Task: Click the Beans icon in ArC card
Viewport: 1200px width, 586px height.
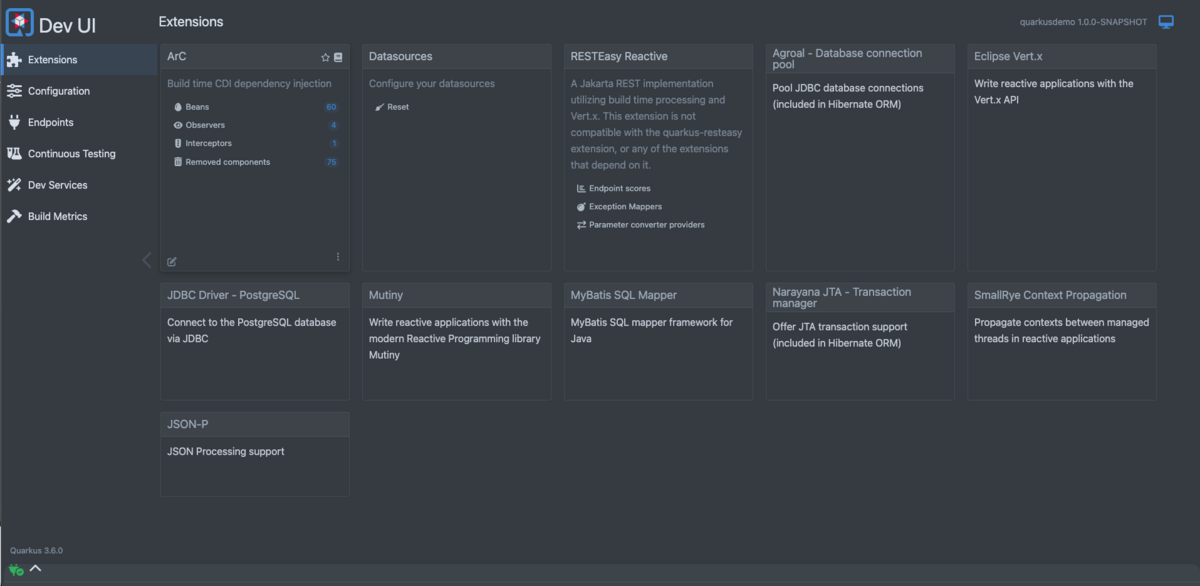Action: pyautogui.click(x=178, y=107)
